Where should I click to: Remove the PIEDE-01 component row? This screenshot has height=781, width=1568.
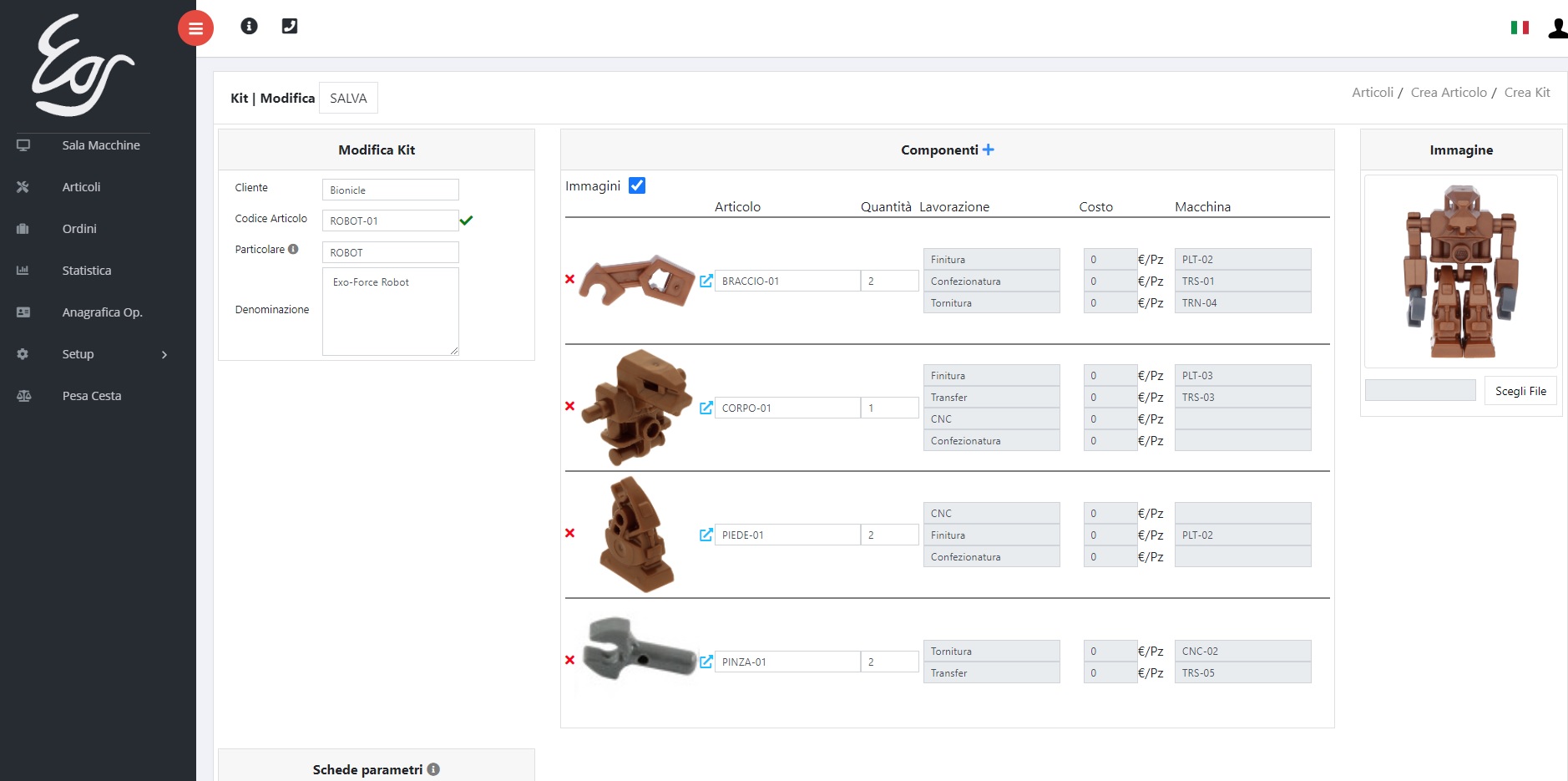click(x=569, y=533)
